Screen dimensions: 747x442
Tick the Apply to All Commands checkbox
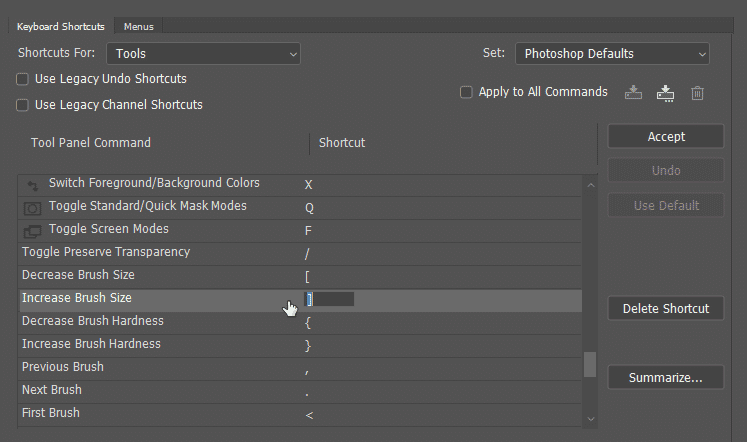coord(466,92)
